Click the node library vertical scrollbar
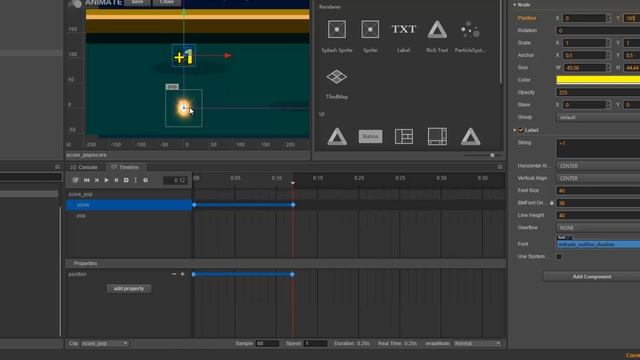The image size is (640, 360). click(x=501, y=41)
